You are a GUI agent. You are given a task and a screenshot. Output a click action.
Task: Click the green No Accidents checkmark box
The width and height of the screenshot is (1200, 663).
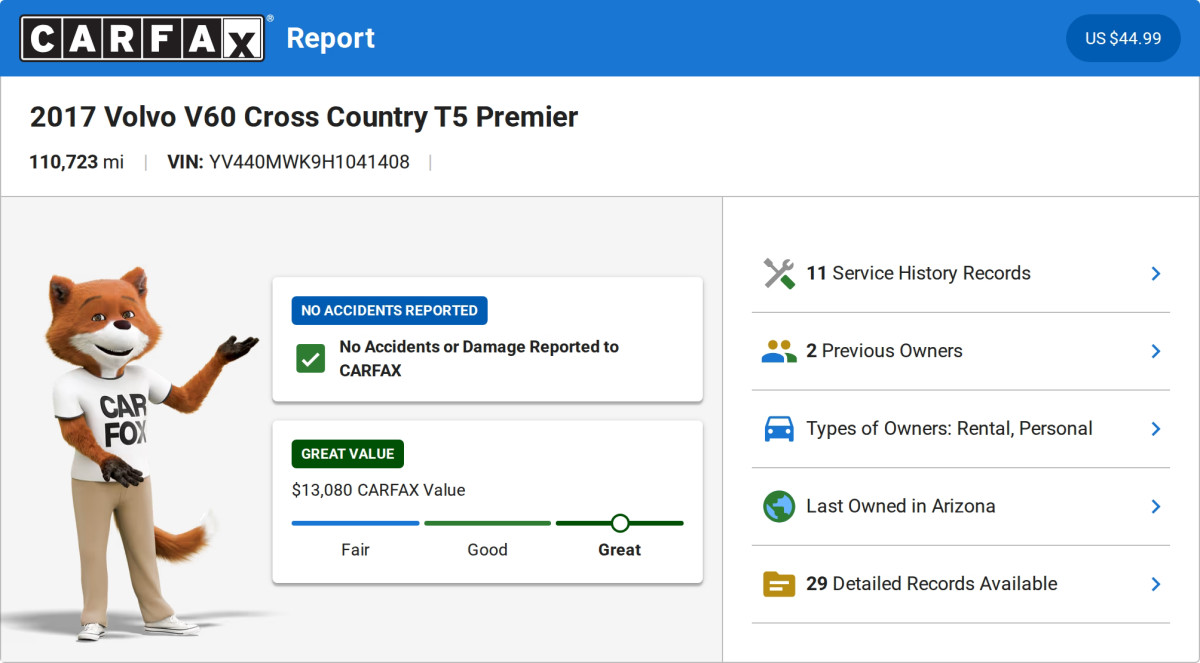[x=310, y=358]
